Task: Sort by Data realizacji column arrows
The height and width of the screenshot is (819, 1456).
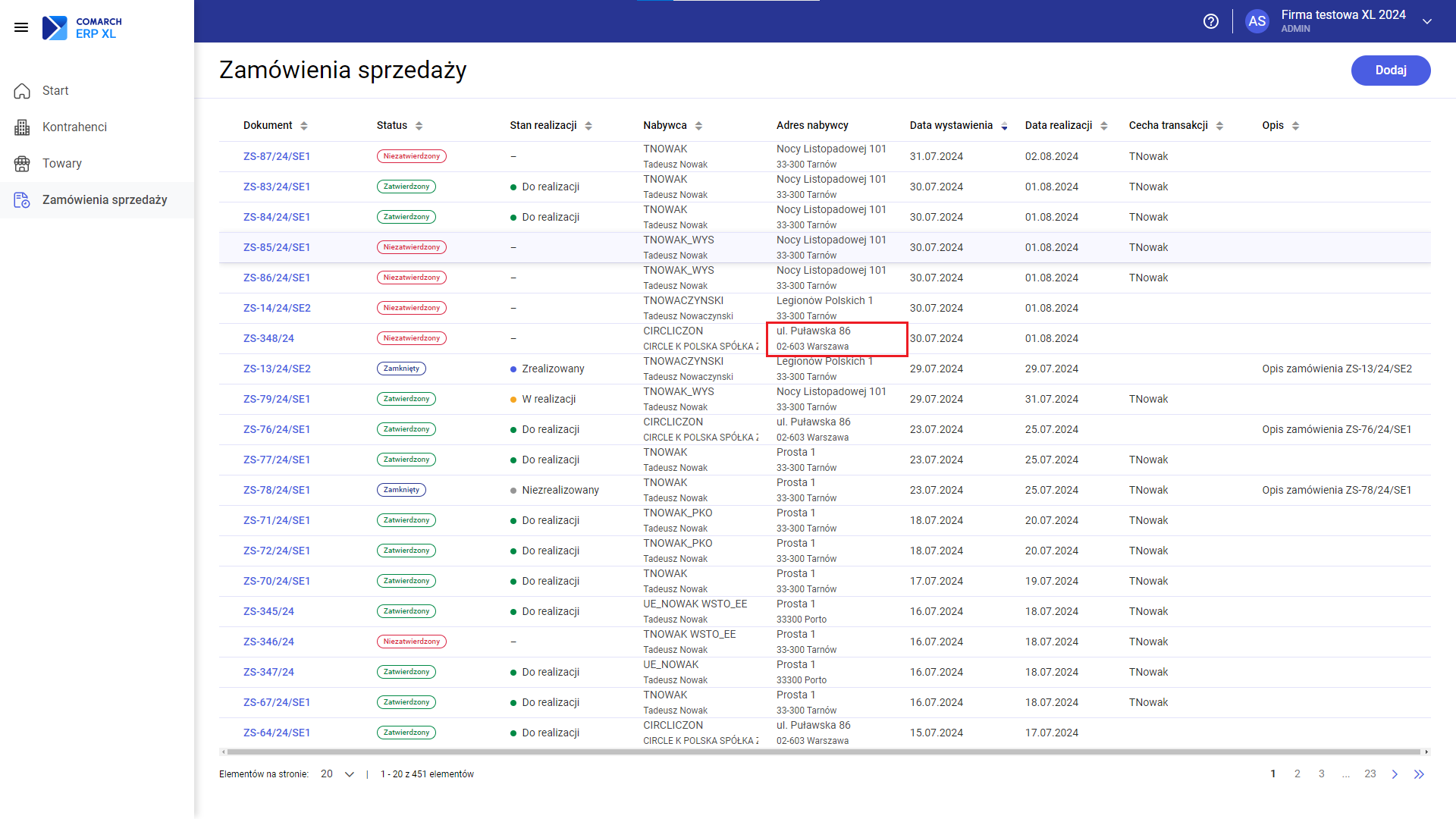Action: pyautogui.click(x=1104, y=126)
